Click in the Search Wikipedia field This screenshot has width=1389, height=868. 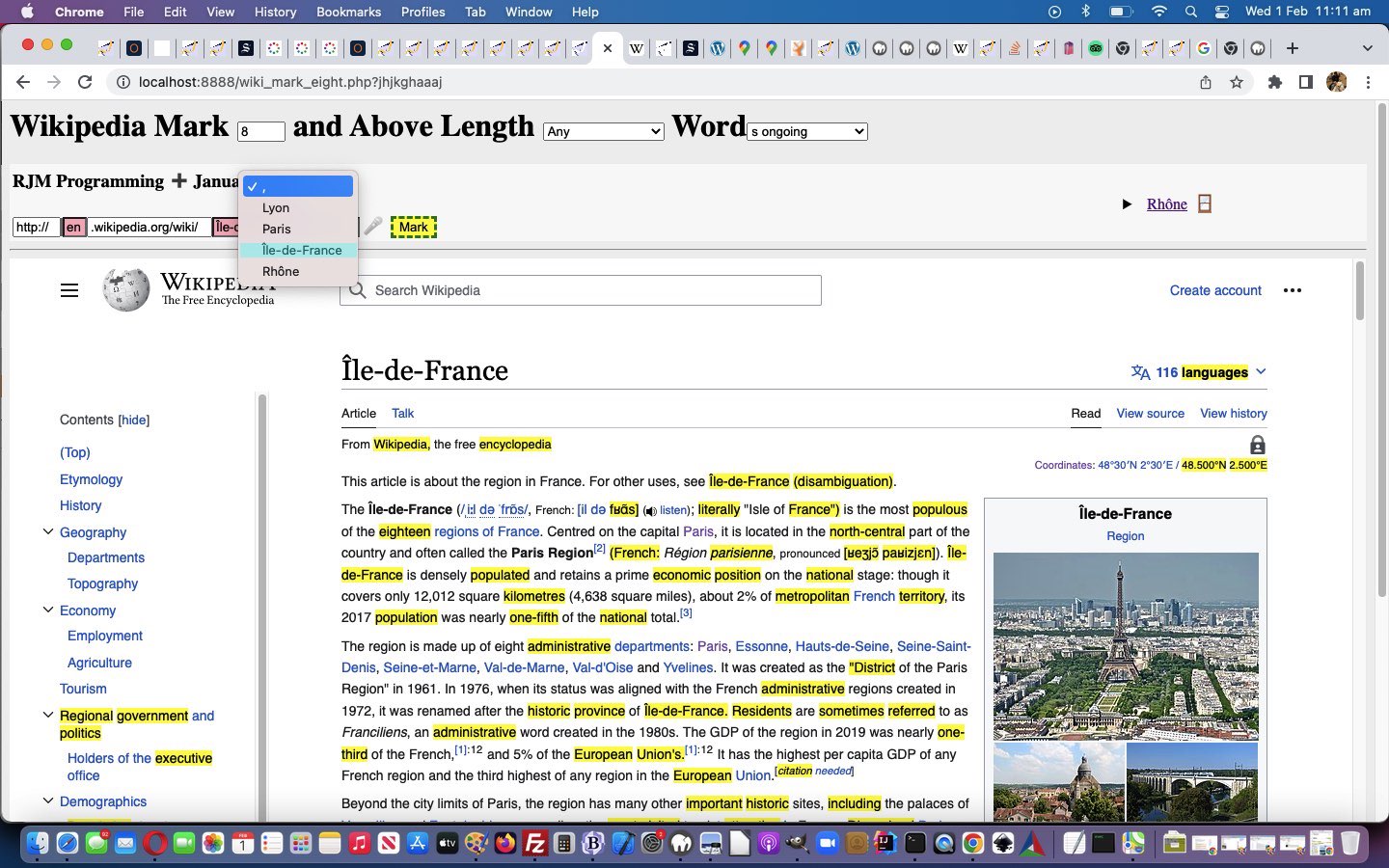point(581,290)
